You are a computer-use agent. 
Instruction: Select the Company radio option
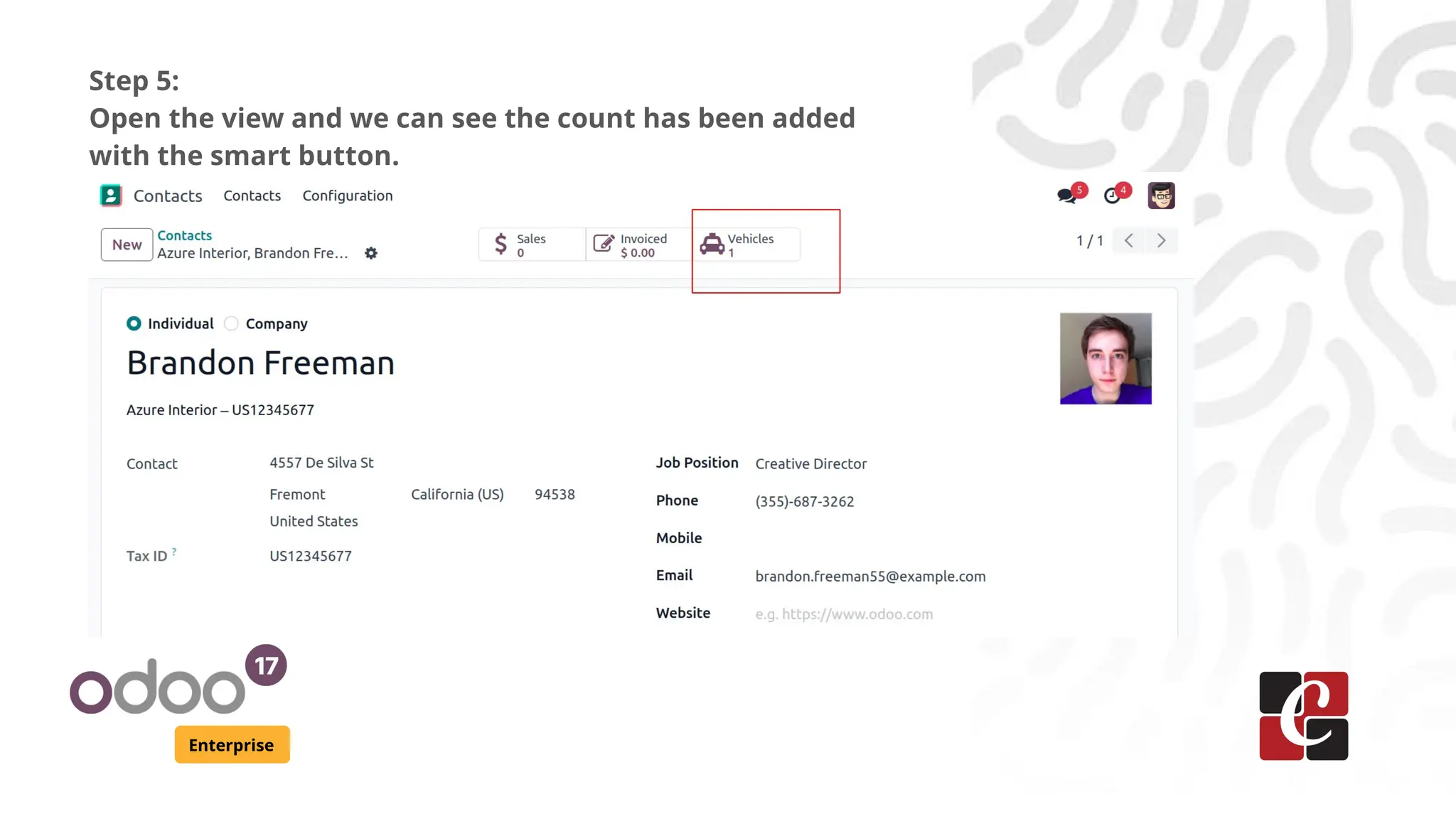click(x=231, y=323)
